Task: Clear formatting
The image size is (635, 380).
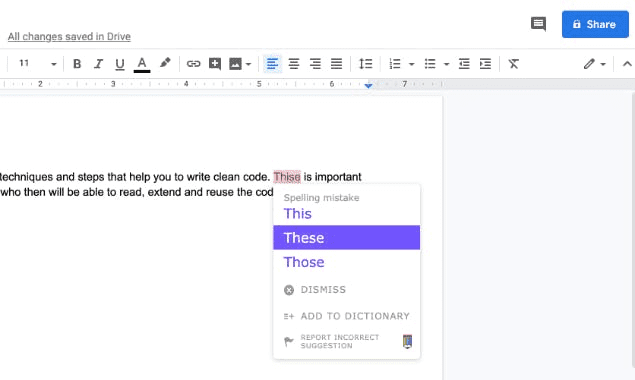Action: tap(514, 64)
